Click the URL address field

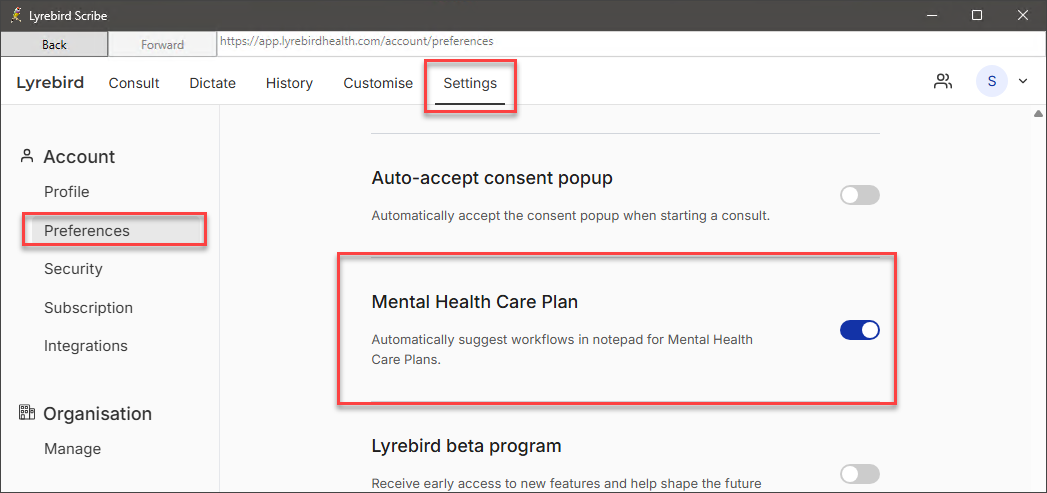(x=631, y=41)
